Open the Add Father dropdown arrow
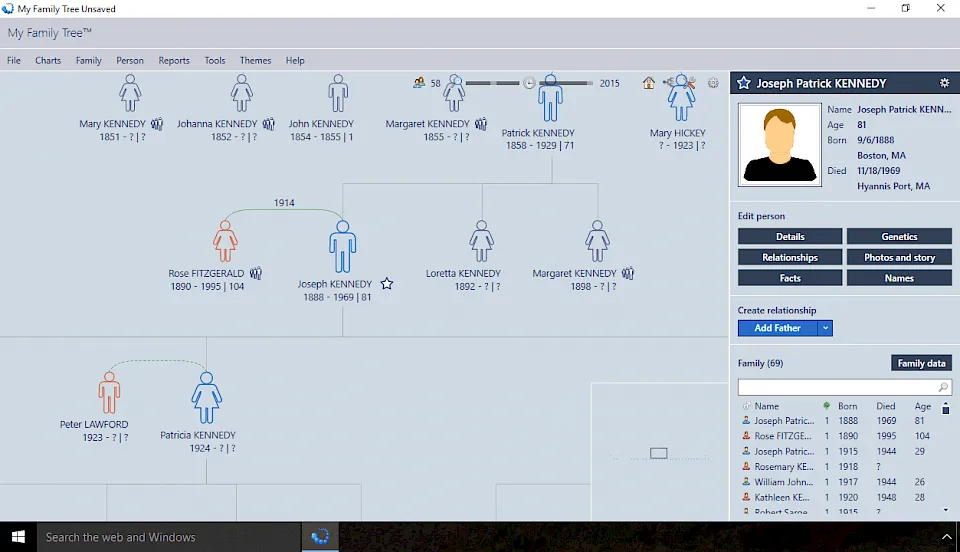 [x=825, y=328]
